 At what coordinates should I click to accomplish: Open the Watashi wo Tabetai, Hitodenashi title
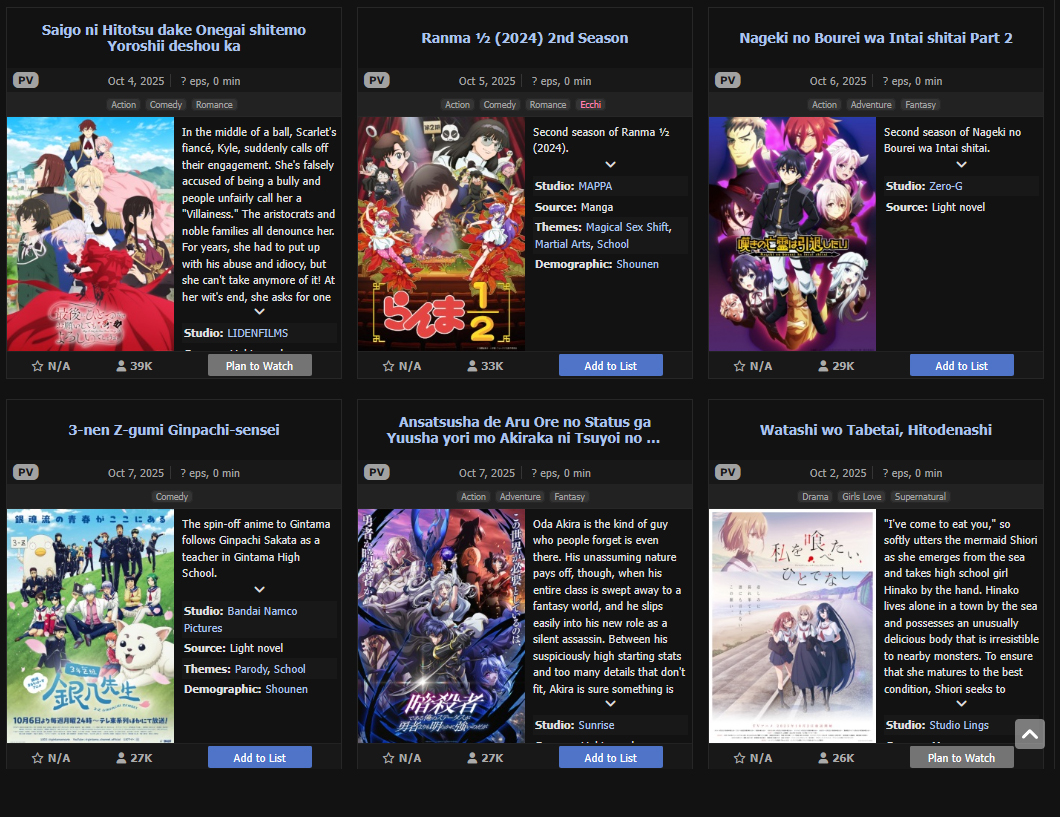pyautogui.click(x=875, y=430)
